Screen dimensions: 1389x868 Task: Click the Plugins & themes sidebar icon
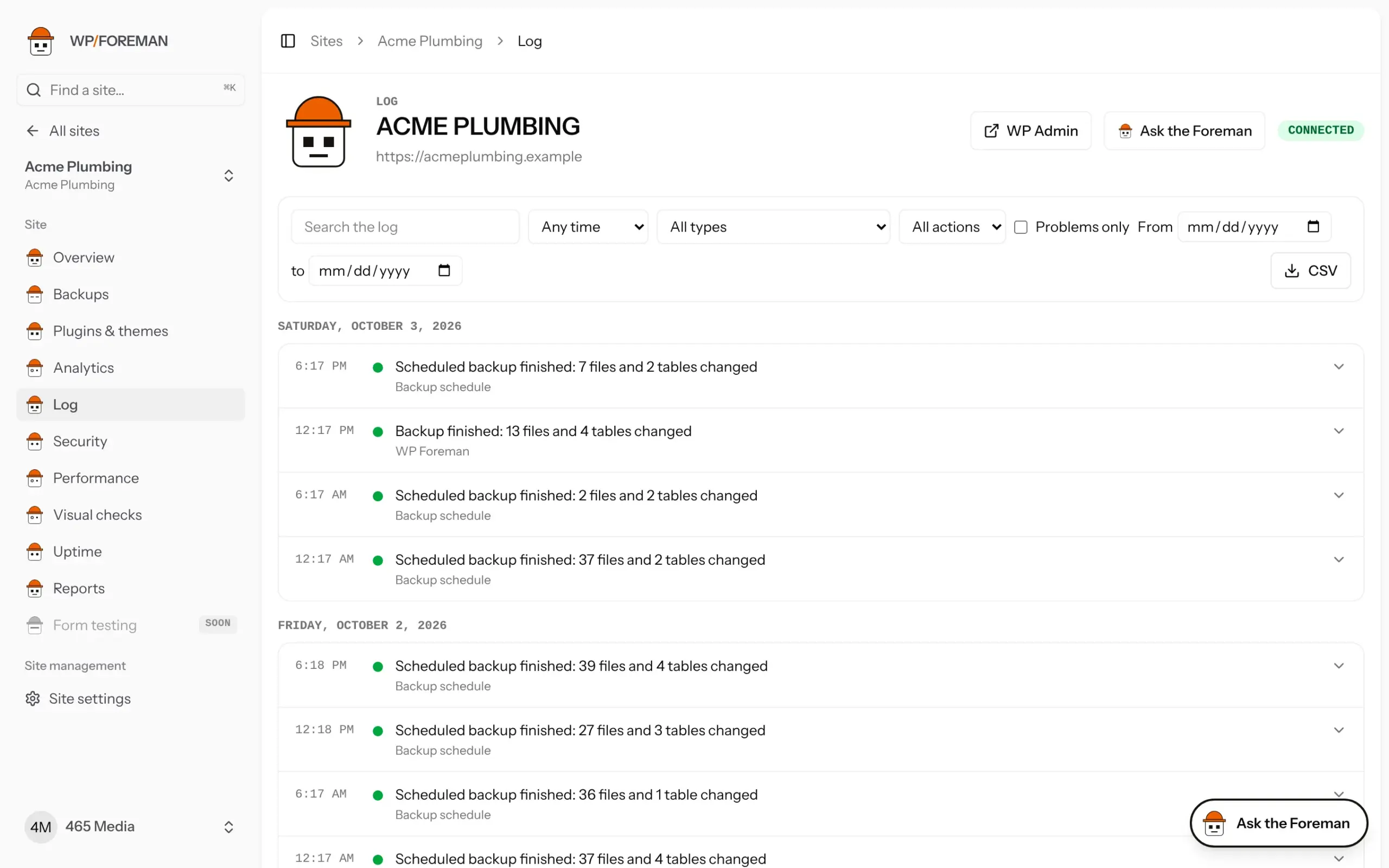[x=34, y=331]
